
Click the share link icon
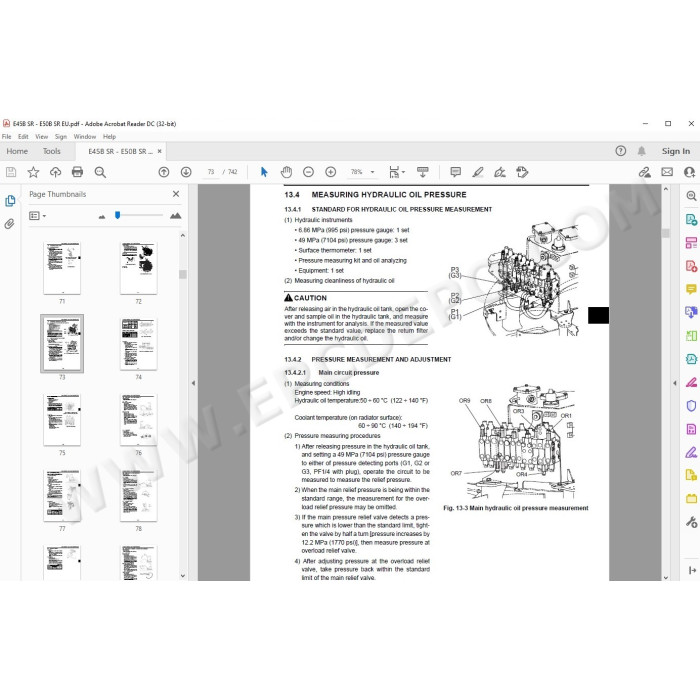click(x=644, y=172)
